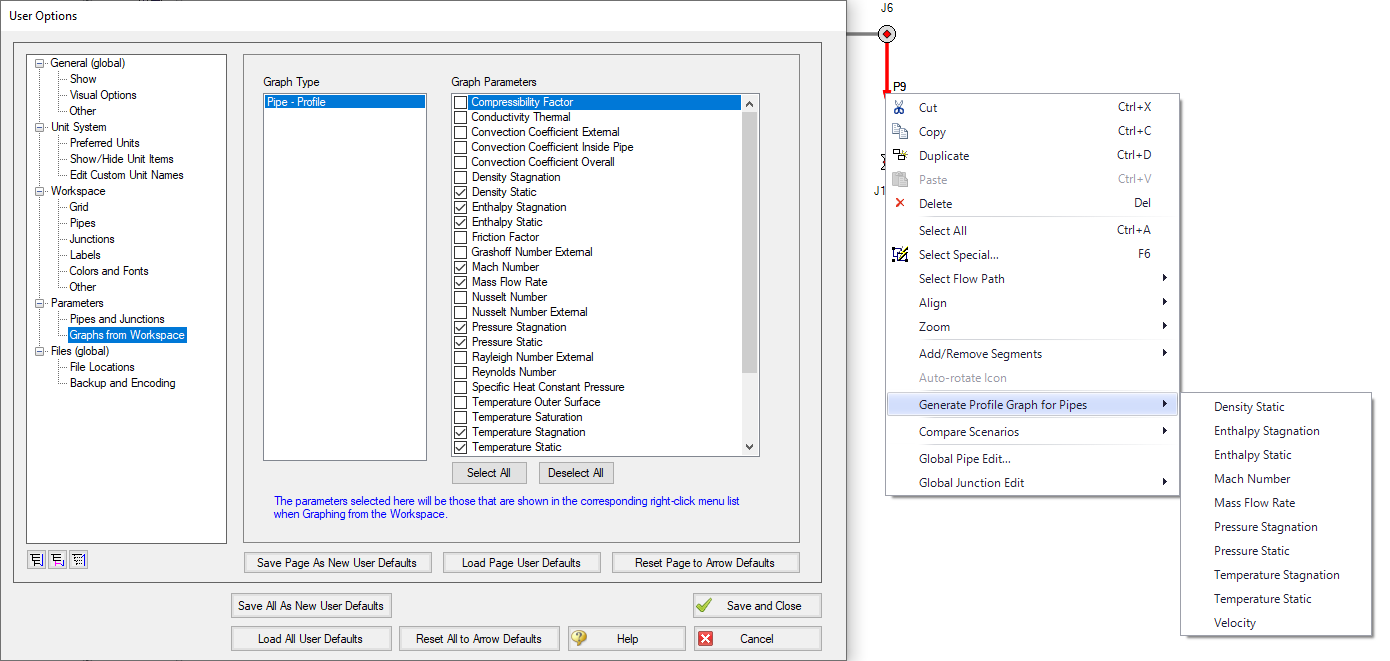Uncheck Density Static in Graph Parameters

pyautogui.click(x=459, y=191)
